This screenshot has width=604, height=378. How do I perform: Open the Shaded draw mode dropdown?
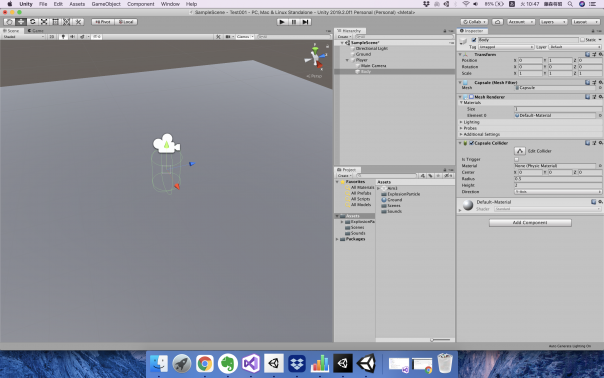click(23, 37)
